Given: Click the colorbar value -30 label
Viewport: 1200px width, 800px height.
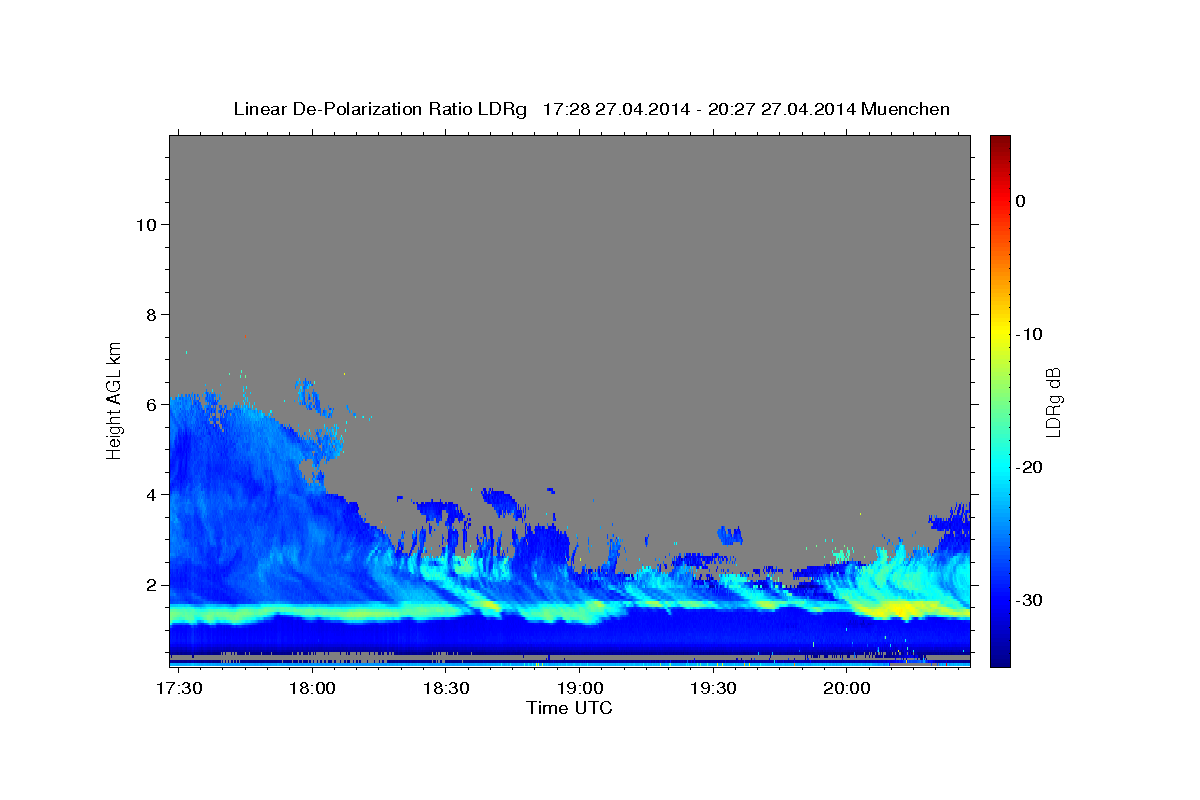Looking at the screenshot, I should pos(1029,600).
